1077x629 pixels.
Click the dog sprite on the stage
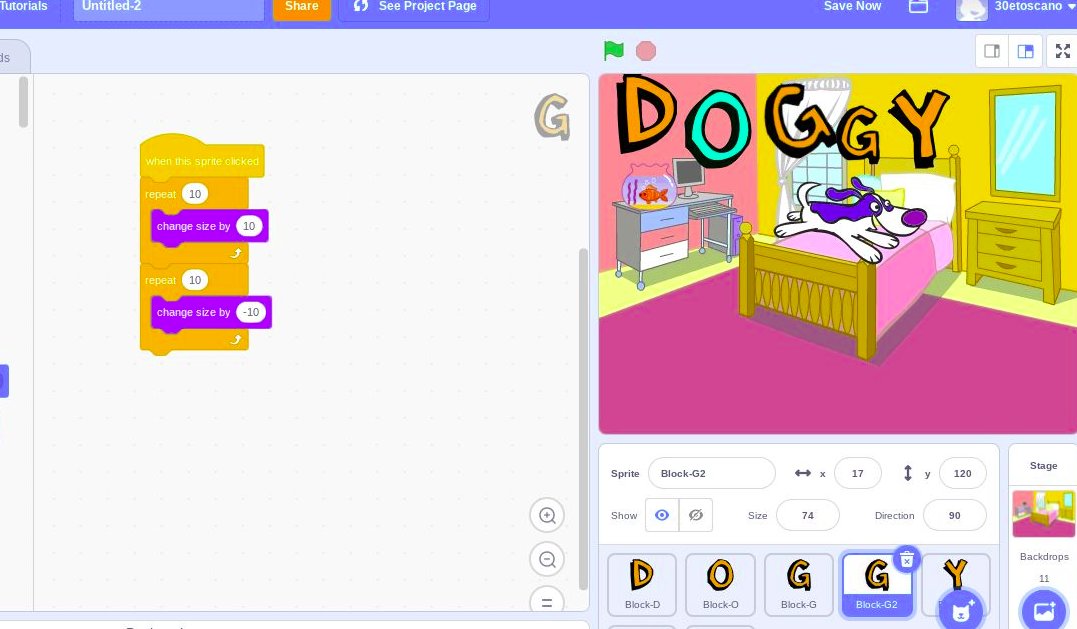coord(850,218)
